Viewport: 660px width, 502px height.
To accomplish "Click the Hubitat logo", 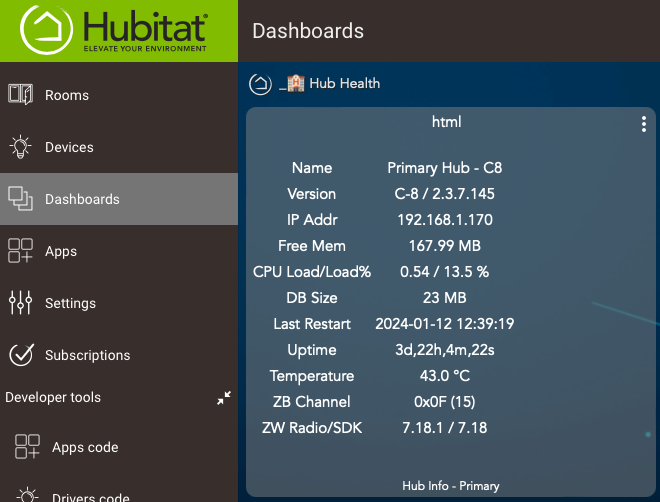I will 118,30.
